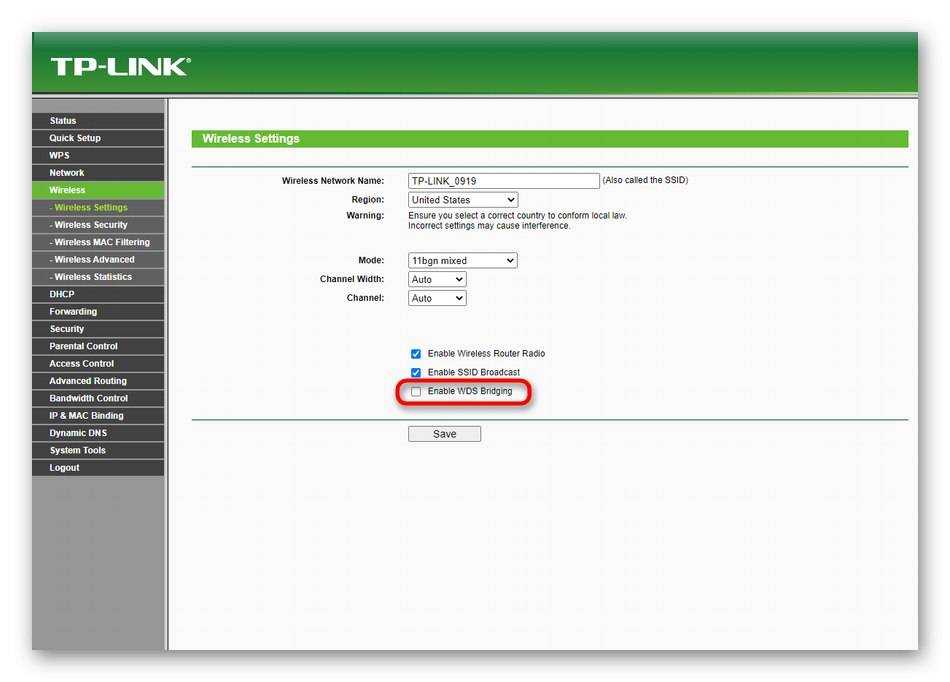The height and width of the screenshot is (682, 950).
Task: Open the Forwarding menu
Action: (x=98, y=311)
